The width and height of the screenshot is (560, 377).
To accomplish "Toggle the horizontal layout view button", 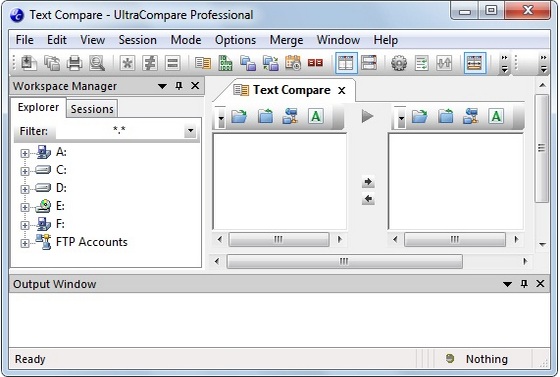I will point(369,63).
